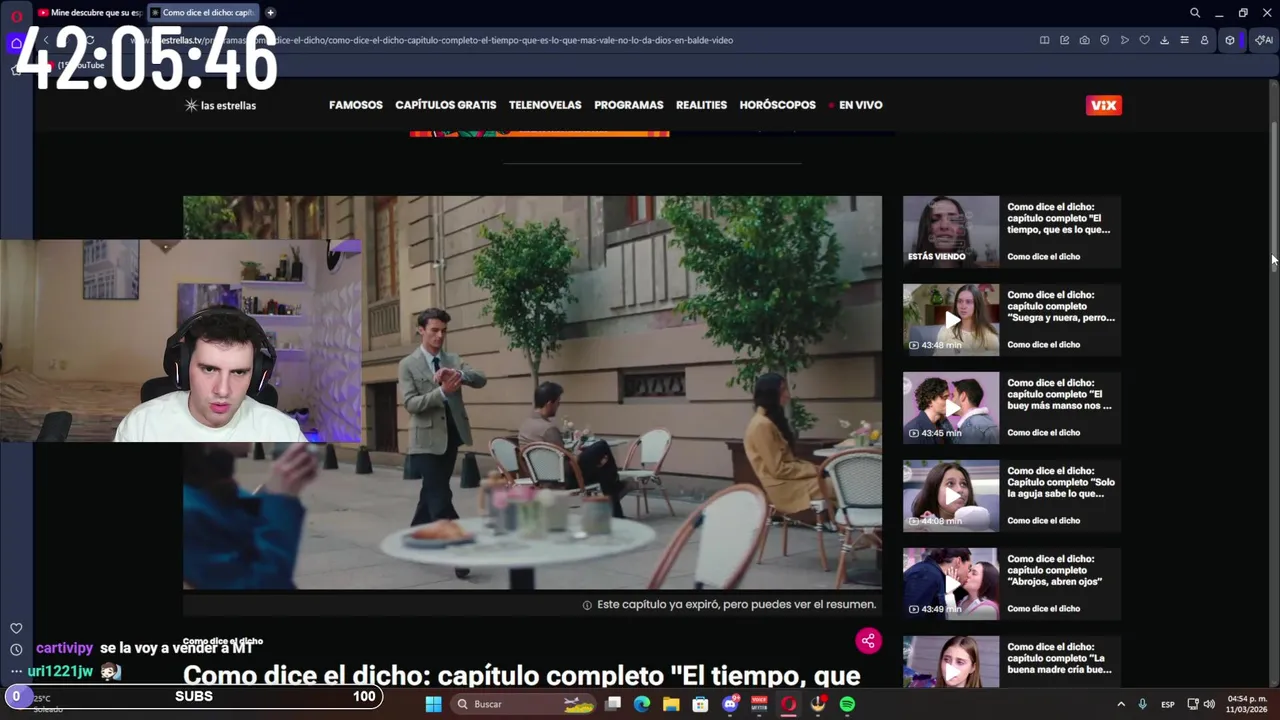Open 'La buena madre cría bue...' title link
Image resolution: width=1280 pixels, height=720 pixels.
click(1060, 658)
